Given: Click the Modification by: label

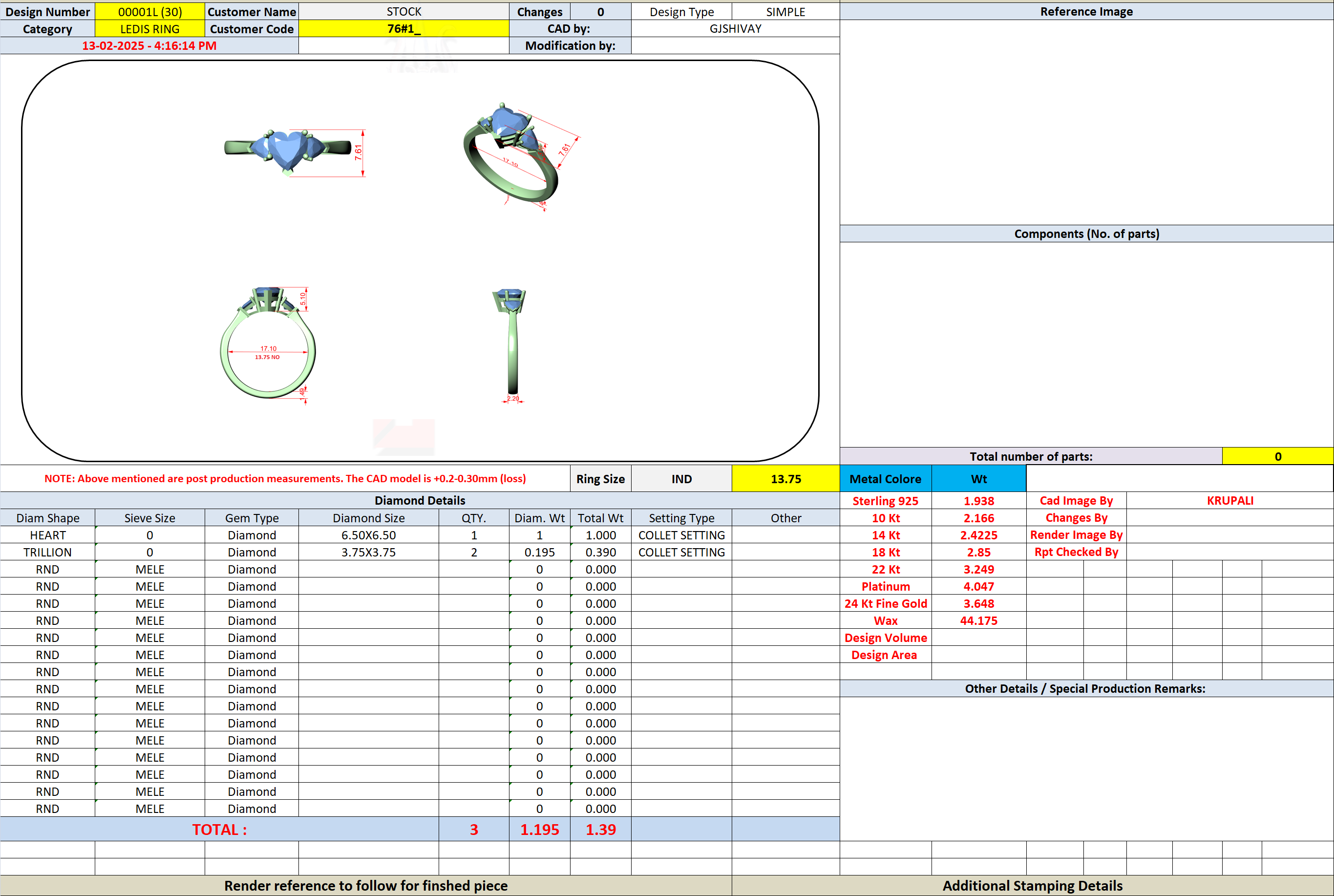Looking at the screenshot, I should [x=570, y=46].
